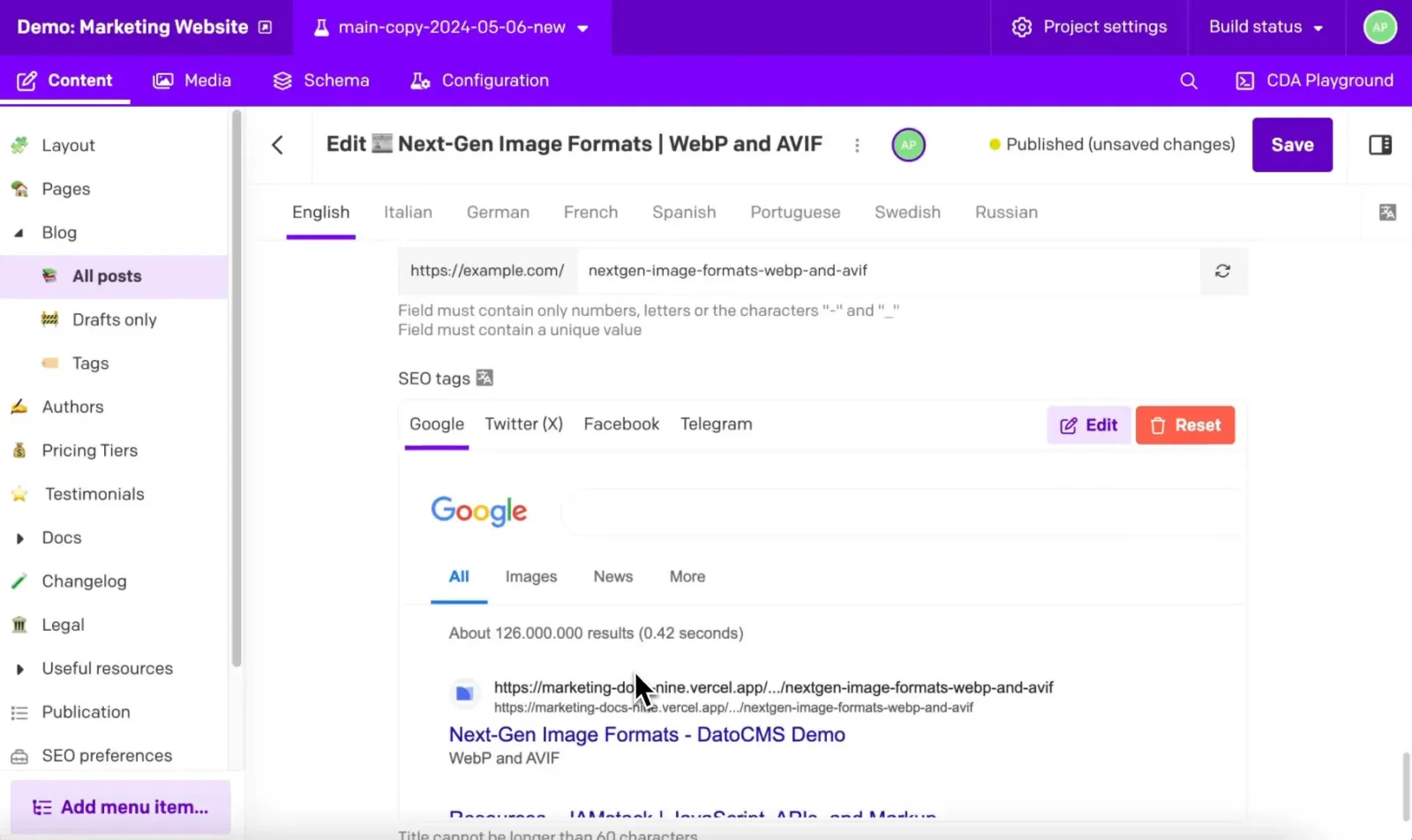Click the slug input field

888,271
